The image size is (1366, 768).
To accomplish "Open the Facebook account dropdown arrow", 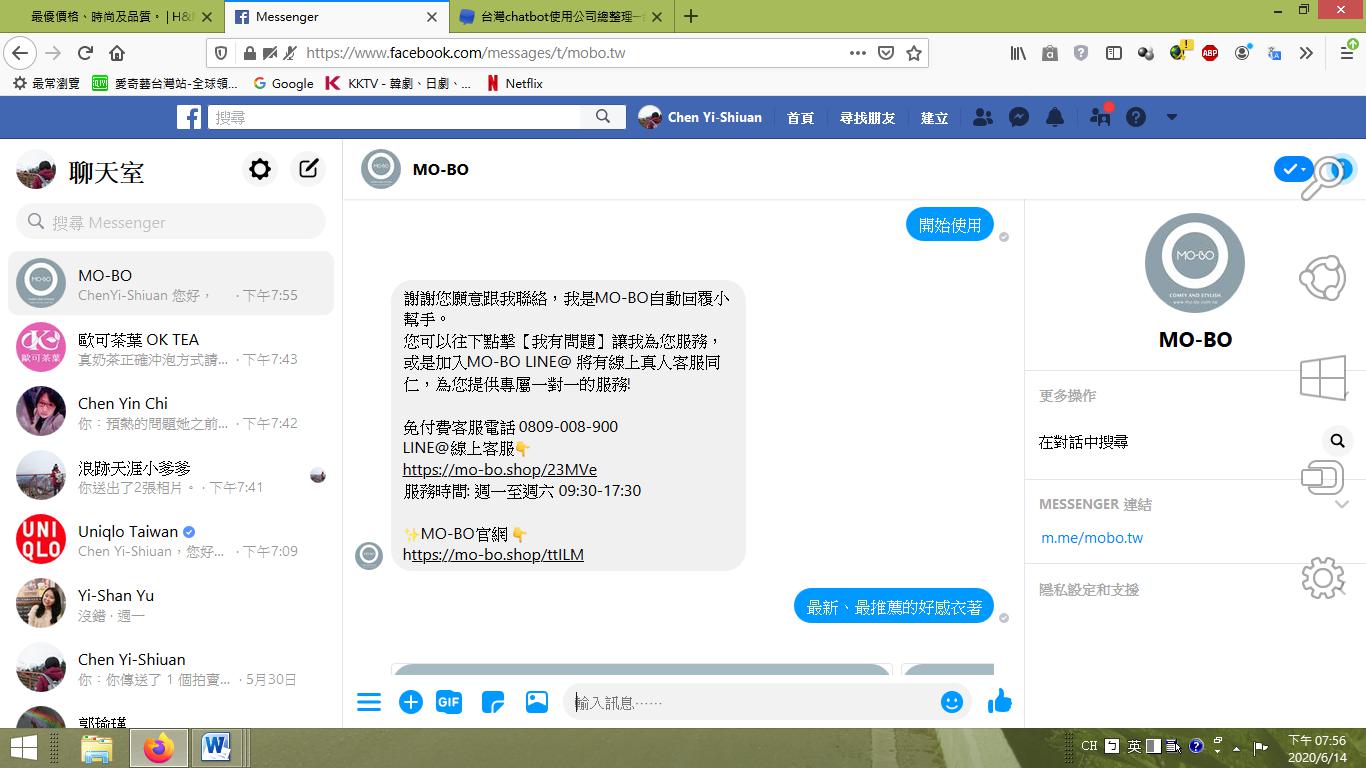I will [x=1172, y=117].
